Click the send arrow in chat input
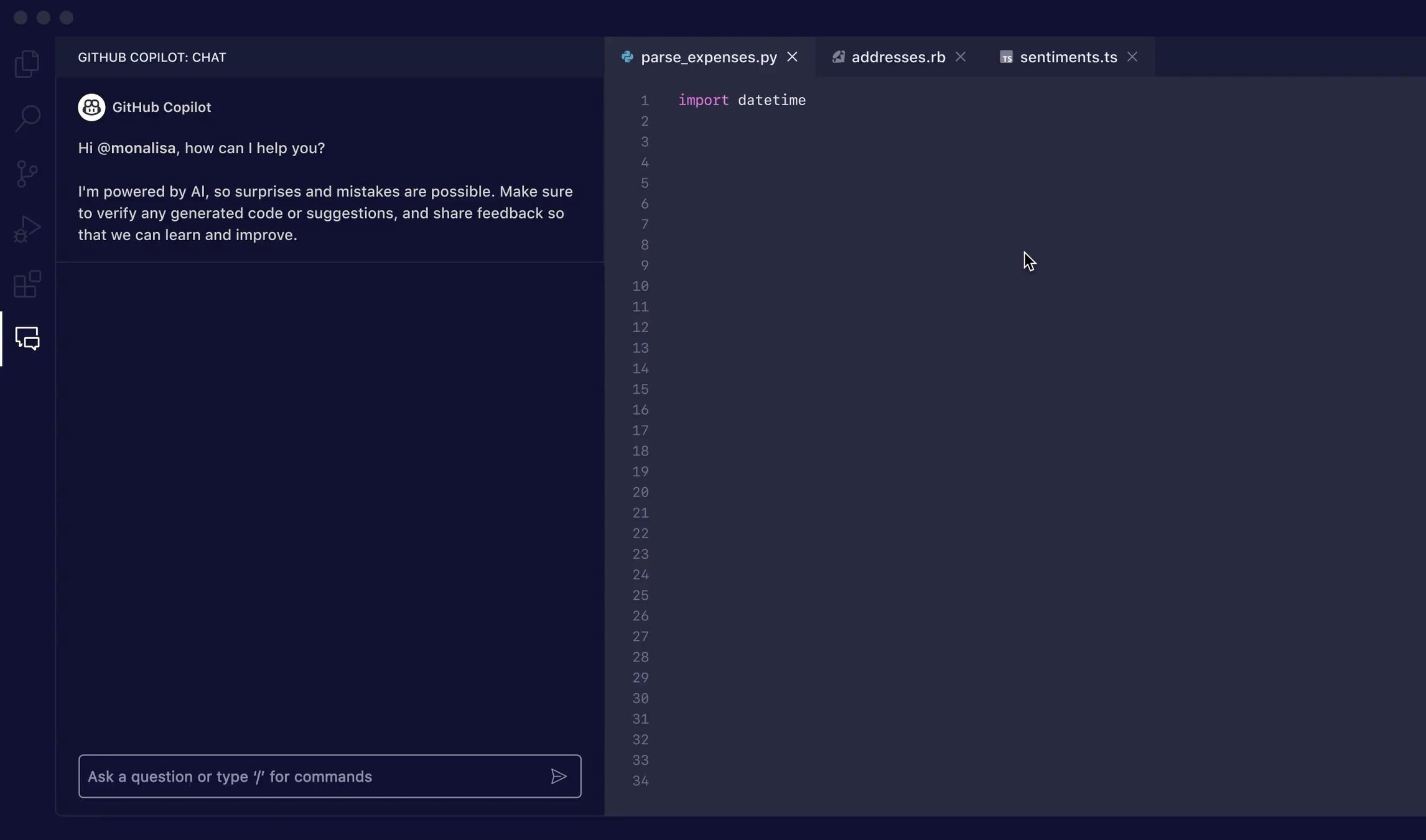This screenshot has width=1426, height=840. 558,776
